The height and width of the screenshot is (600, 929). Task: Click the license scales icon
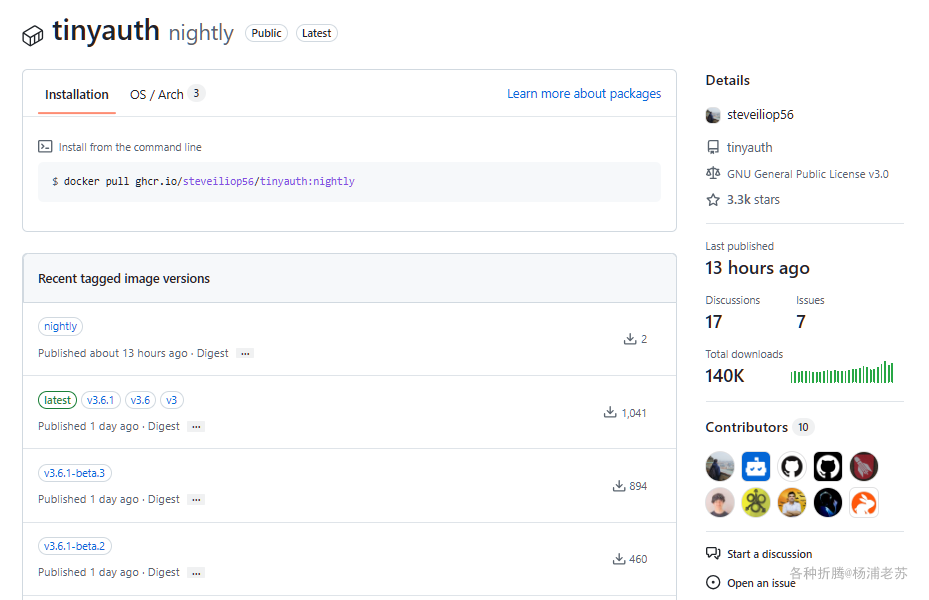click(x=713, y=174)
